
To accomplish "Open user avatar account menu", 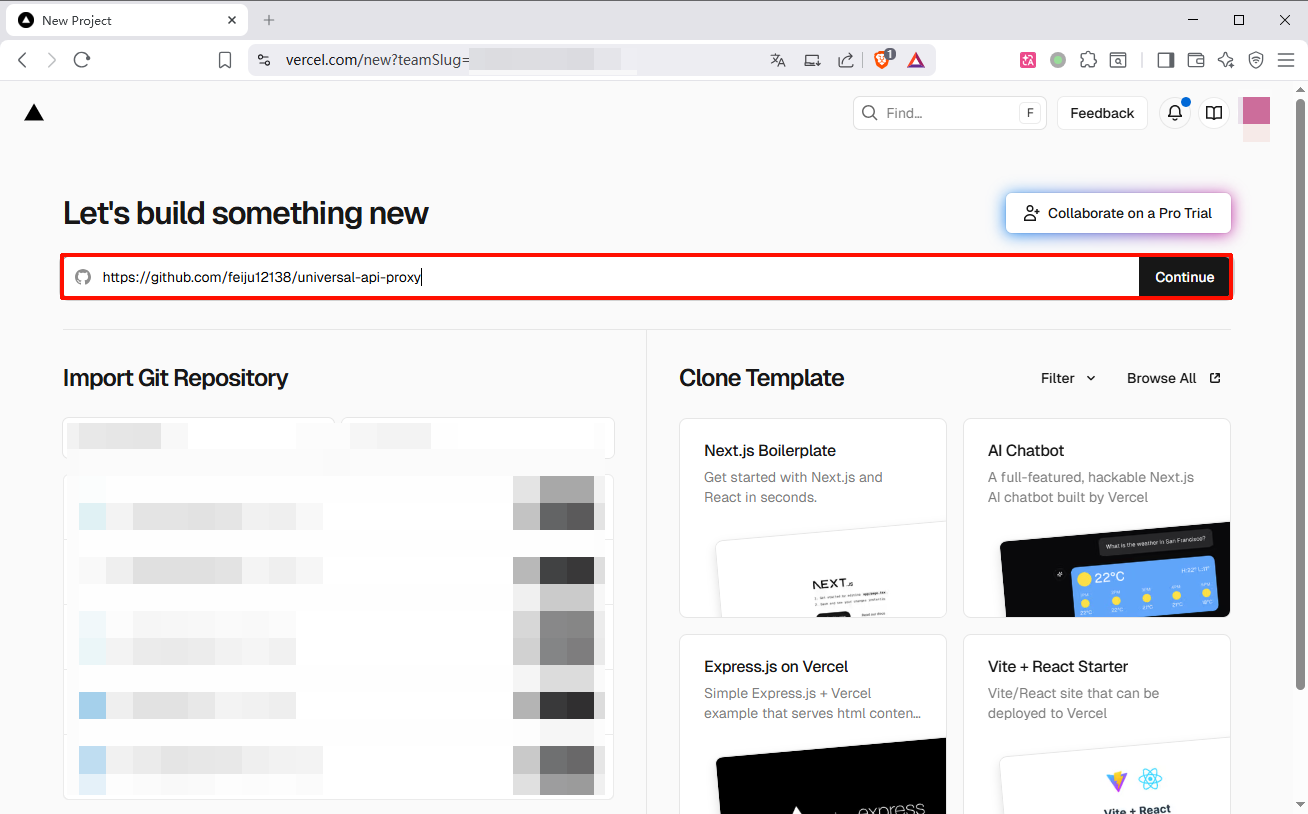I will tap(1255, 113).
